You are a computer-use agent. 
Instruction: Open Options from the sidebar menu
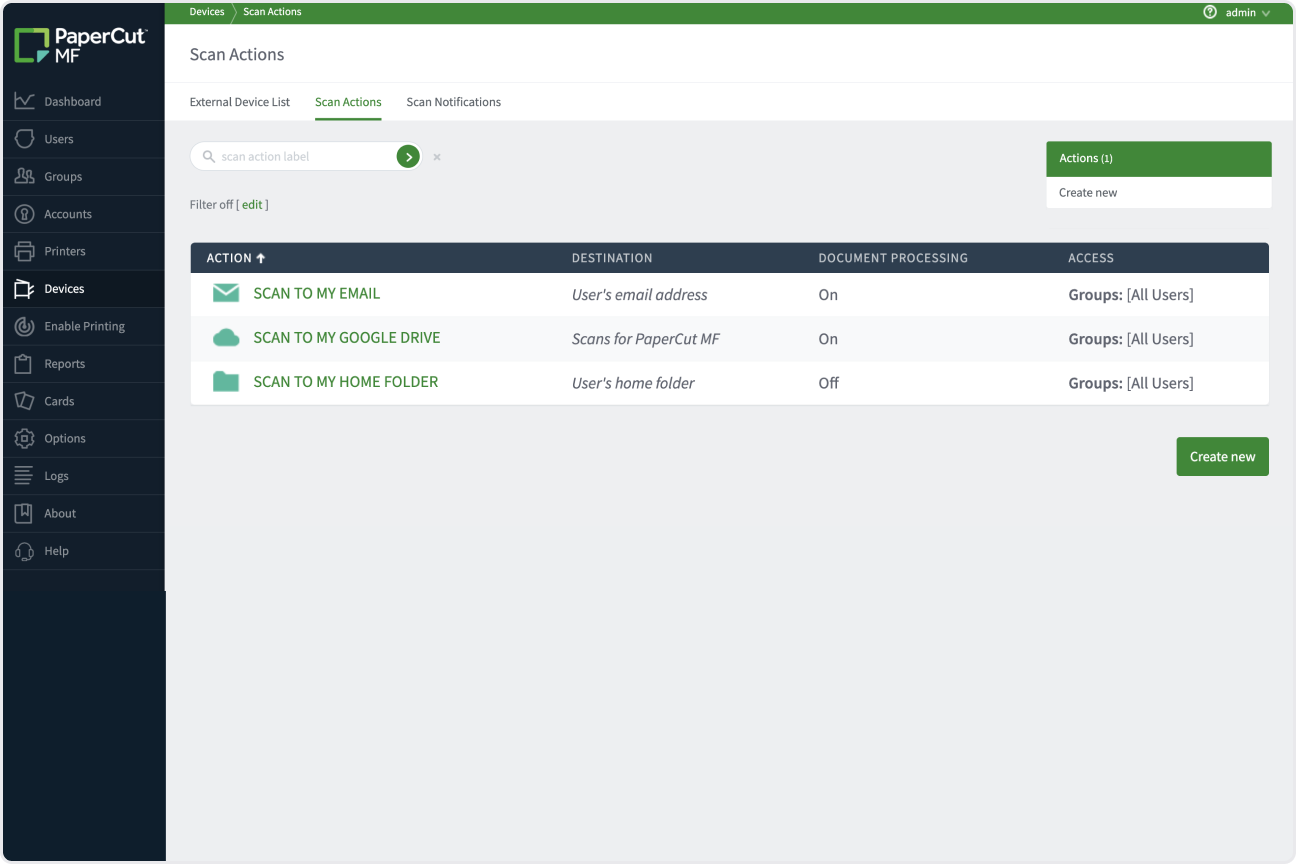pos(84,438)
